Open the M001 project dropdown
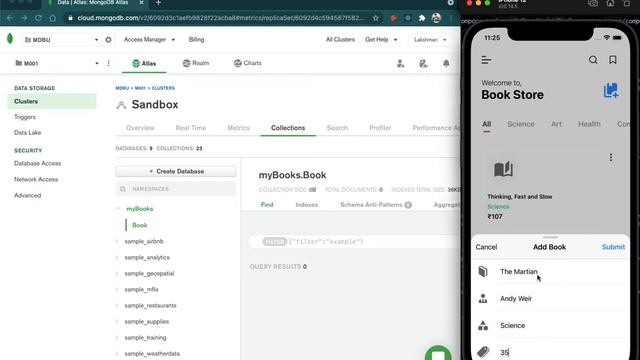 pyautogui.click(x=56, y=63)
